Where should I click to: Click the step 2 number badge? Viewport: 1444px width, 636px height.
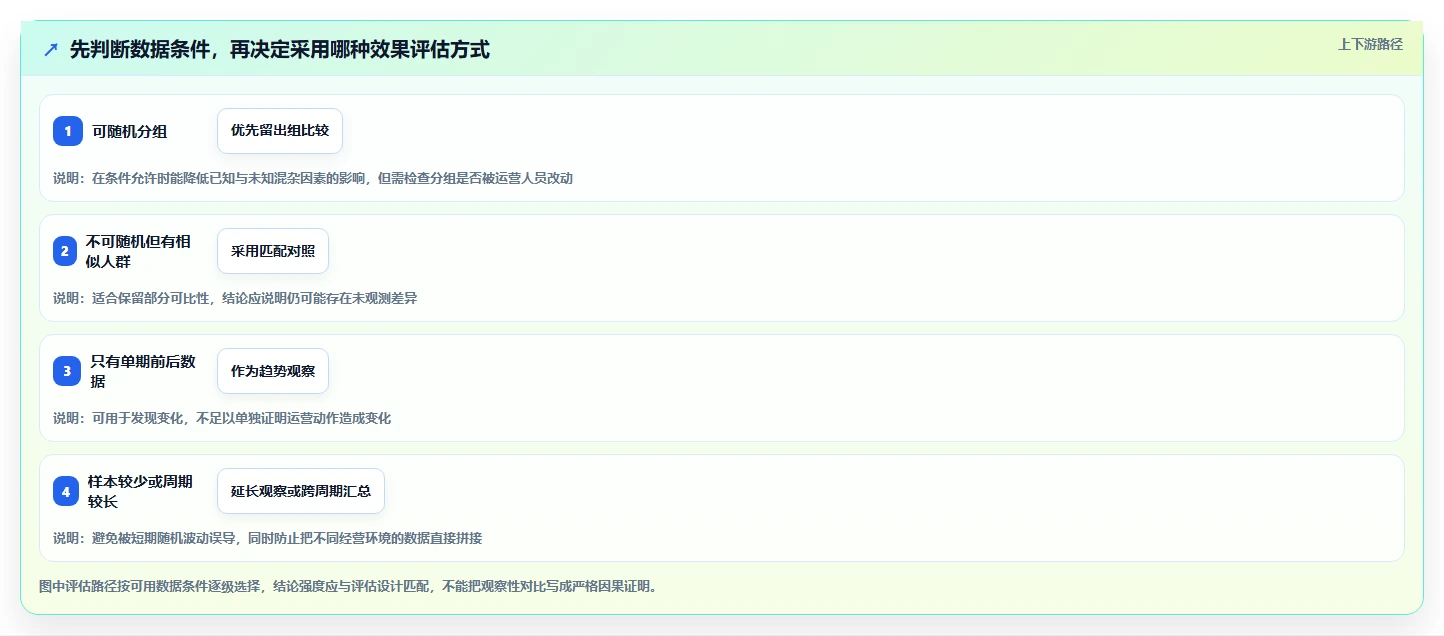click(65, 251)
